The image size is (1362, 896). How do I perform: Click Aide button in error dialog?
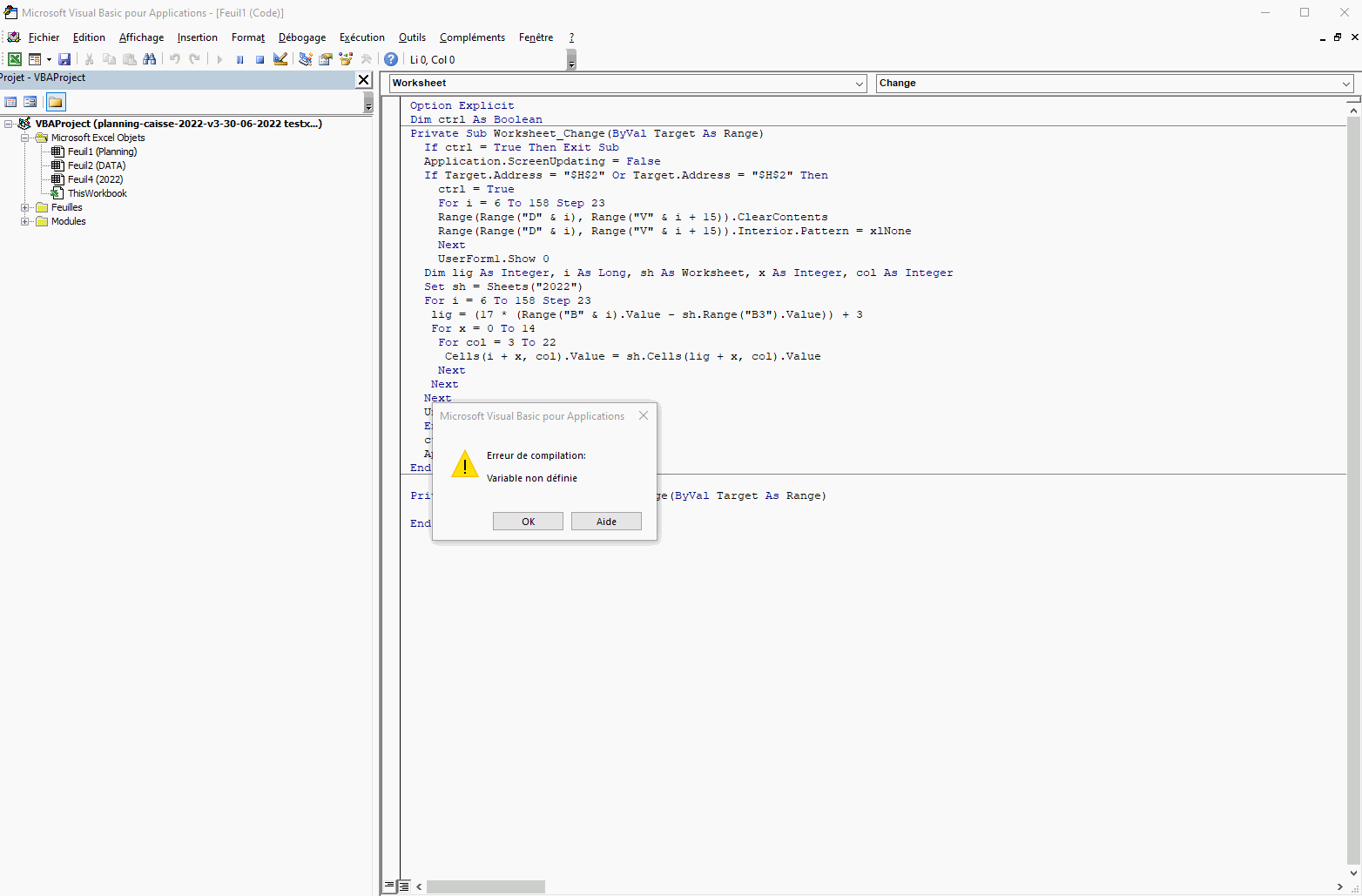pos(606,522)
